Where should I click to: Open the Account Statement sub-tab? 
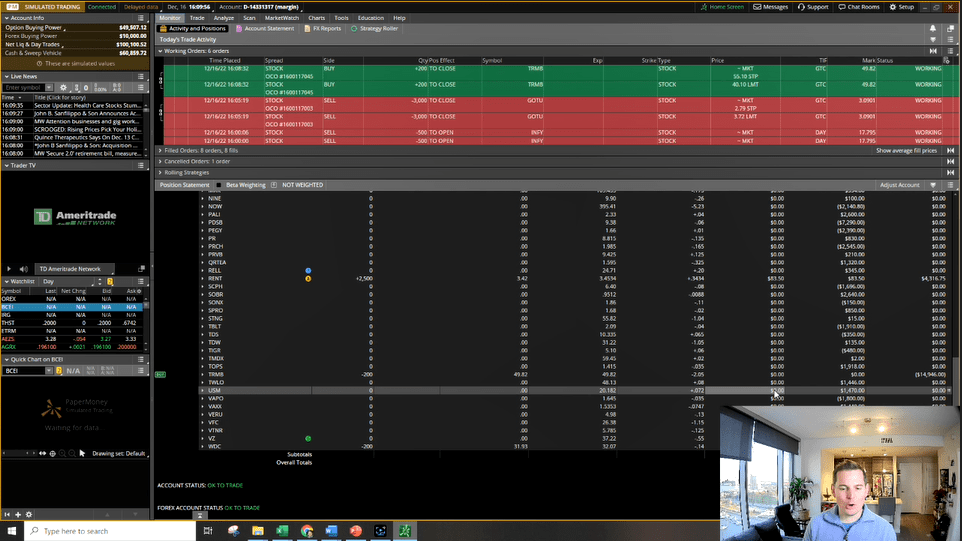(x=263, y=28)
